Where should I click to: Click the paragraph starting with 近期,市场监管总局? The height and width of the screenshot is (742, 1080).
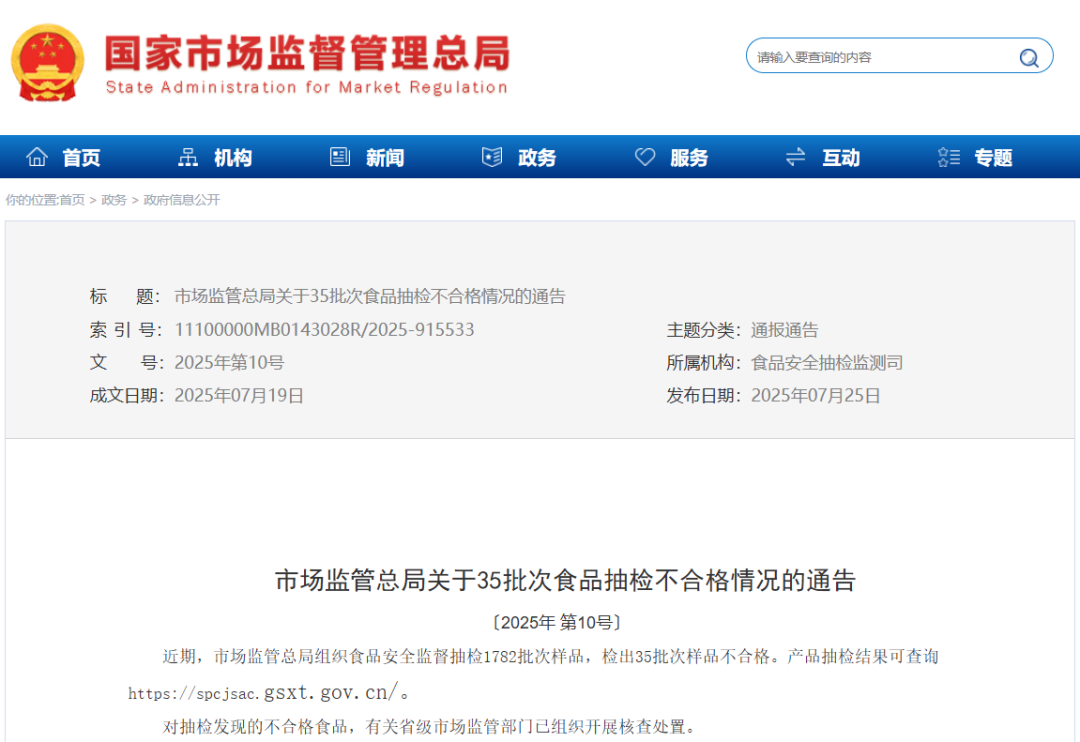point(534,674)
